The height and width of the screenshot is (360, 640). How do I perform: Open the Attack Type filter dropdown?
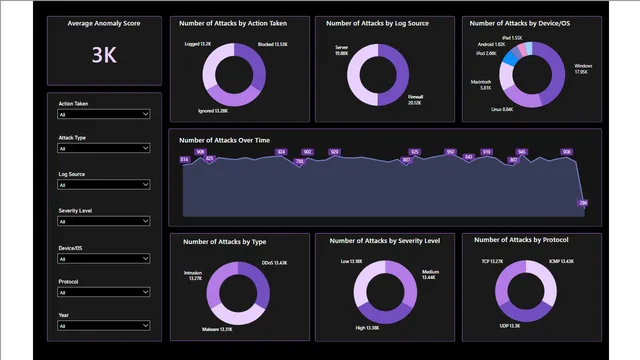[x=104, y=148]
